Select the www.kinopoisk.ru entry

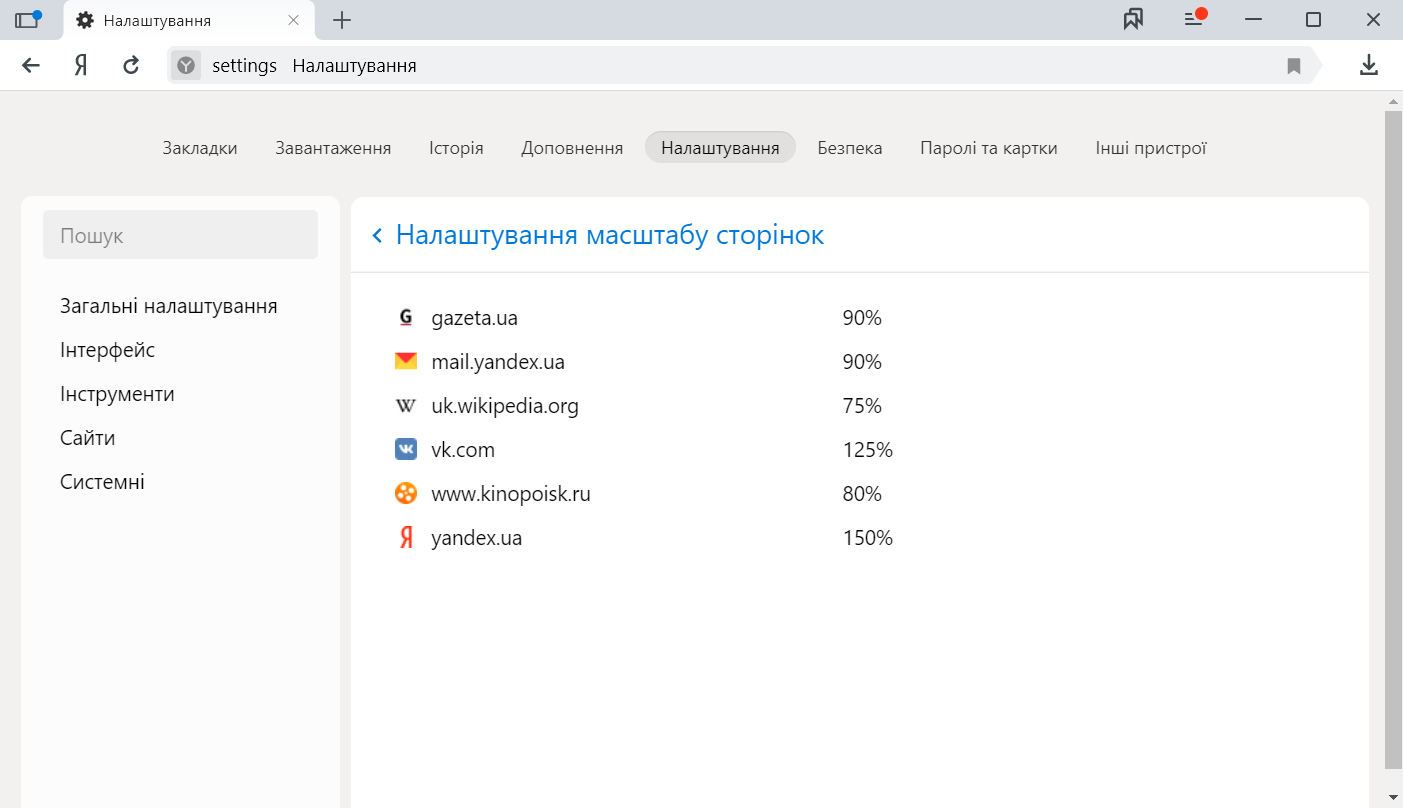click(511, 494)
